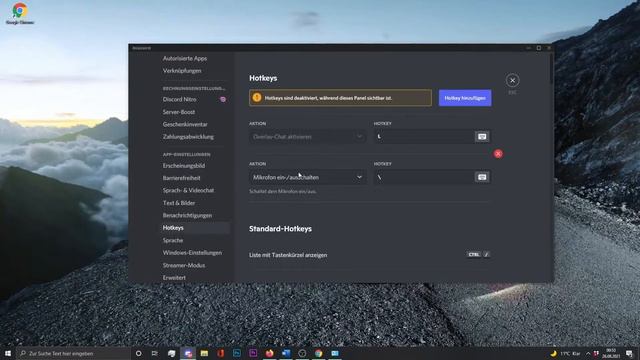
Task: Close settings with the ESC circle button
Action: (x=512, y=80)
